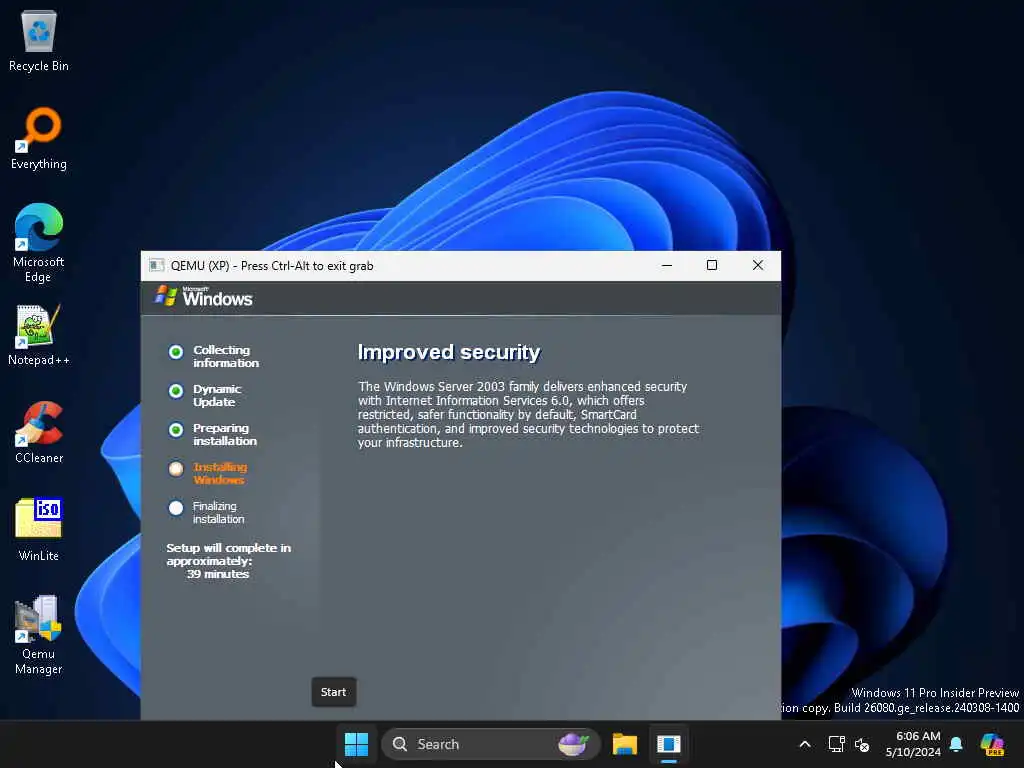Click the QEMU (XP) title bar text
The image size is (1024, 768).
point(272,266)
